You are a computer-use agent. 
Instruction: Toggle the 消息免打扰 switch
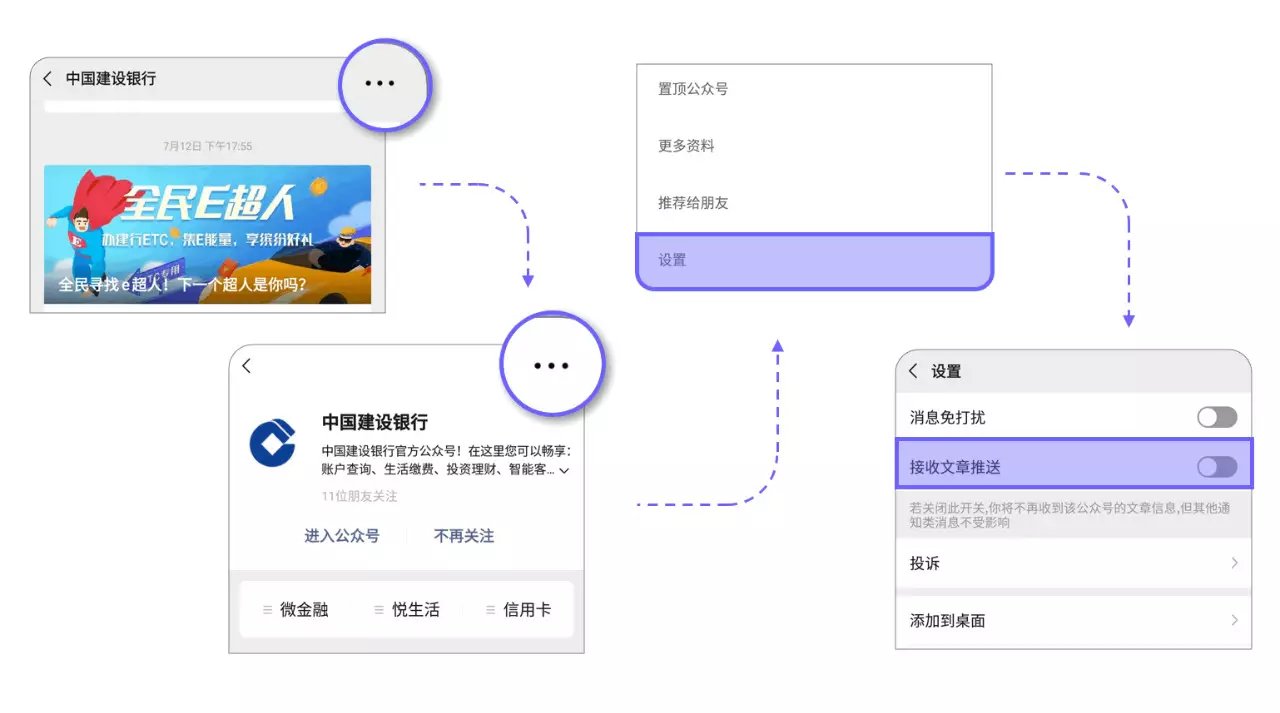(x=1217, y=417)
